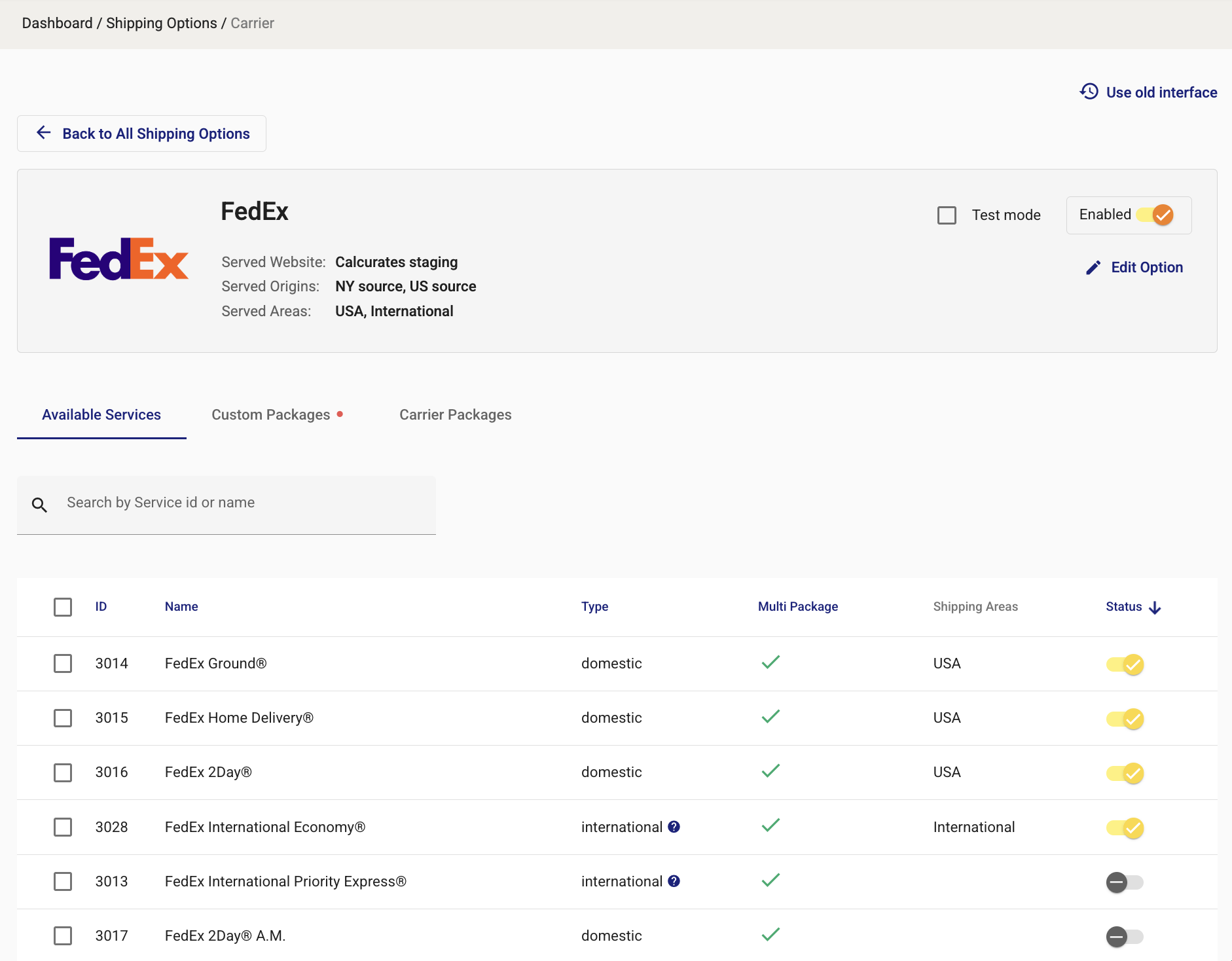Image resolution: width=1232 pixels, height=961 pixels.
Task: Switch to Available Services tab
Action: [101, 414]
